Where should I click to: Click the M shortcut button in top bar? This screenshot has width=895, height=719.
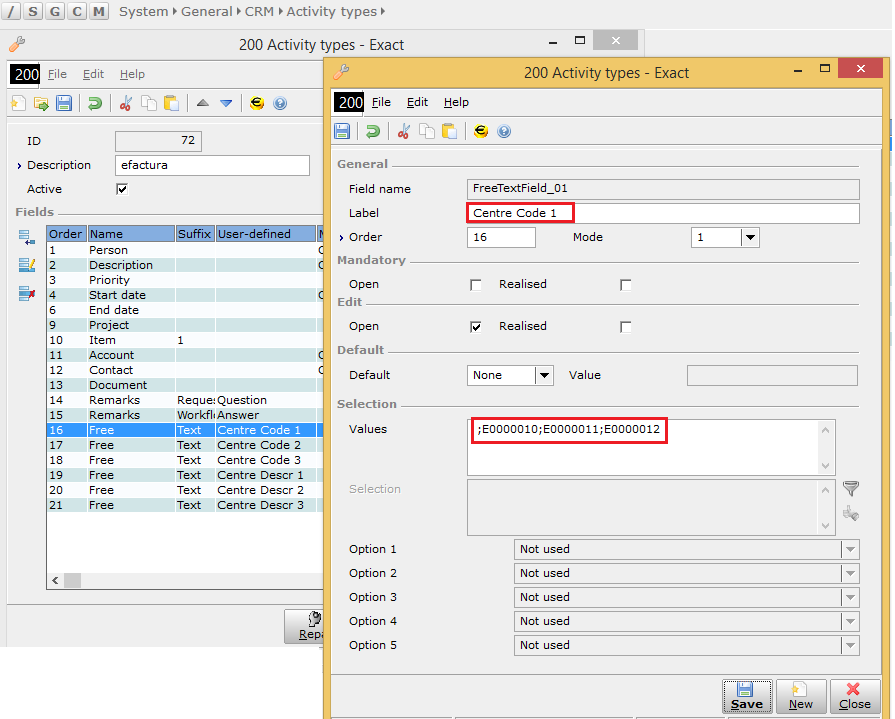point(99,11)
